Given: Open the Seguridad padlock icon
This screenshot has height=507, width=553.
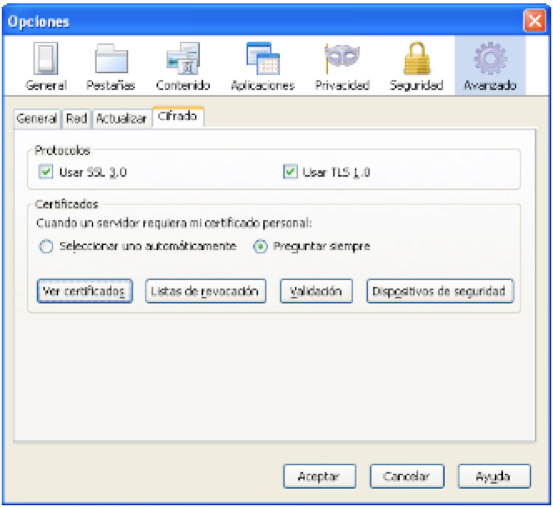Looking at the screenshot, I should click(x=417, y=59).
